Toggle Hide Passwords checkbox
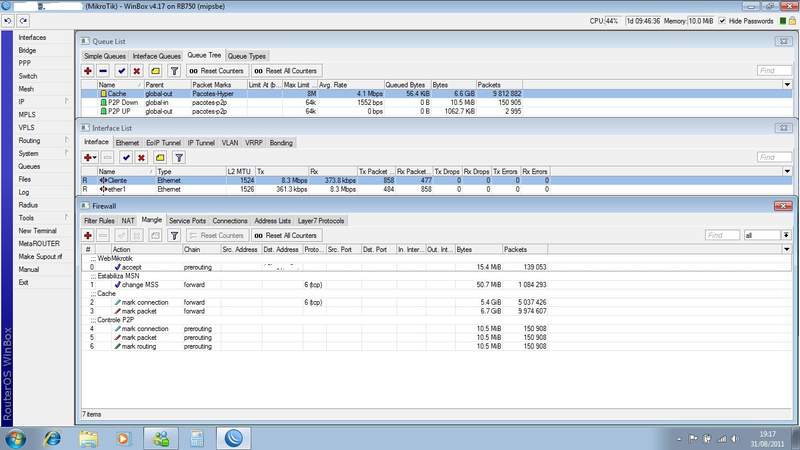 click(722, 21)
